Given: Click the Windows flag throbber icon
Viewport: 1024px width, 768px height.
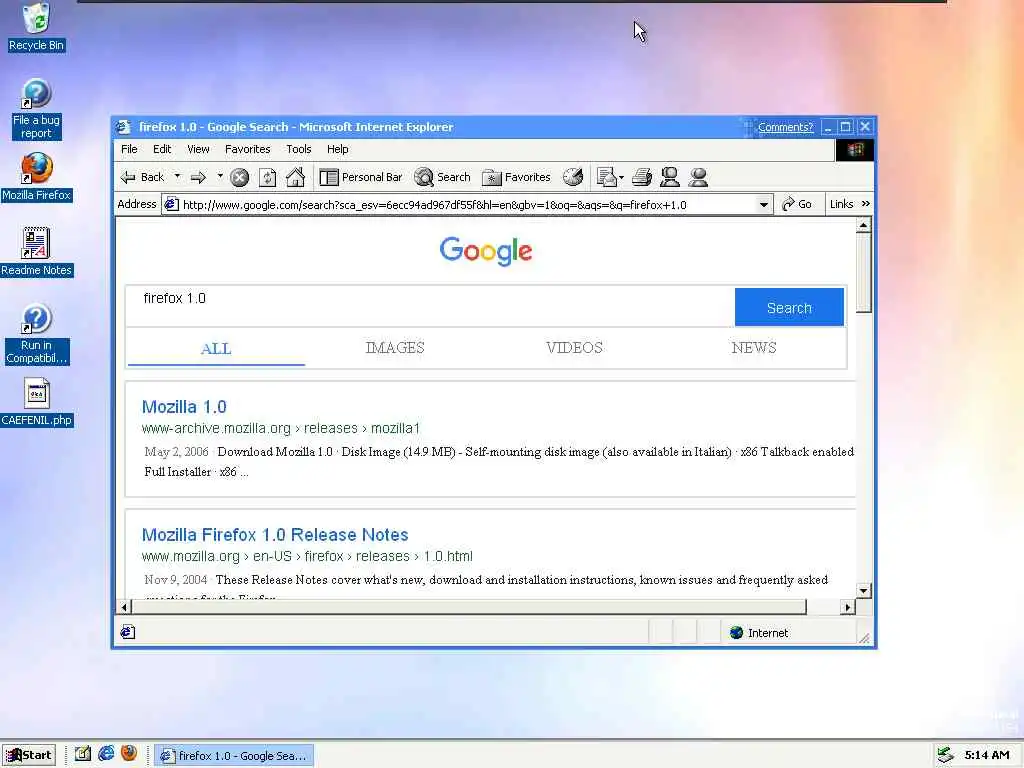Looking at the screenshot, I should (x=855, y=150).
